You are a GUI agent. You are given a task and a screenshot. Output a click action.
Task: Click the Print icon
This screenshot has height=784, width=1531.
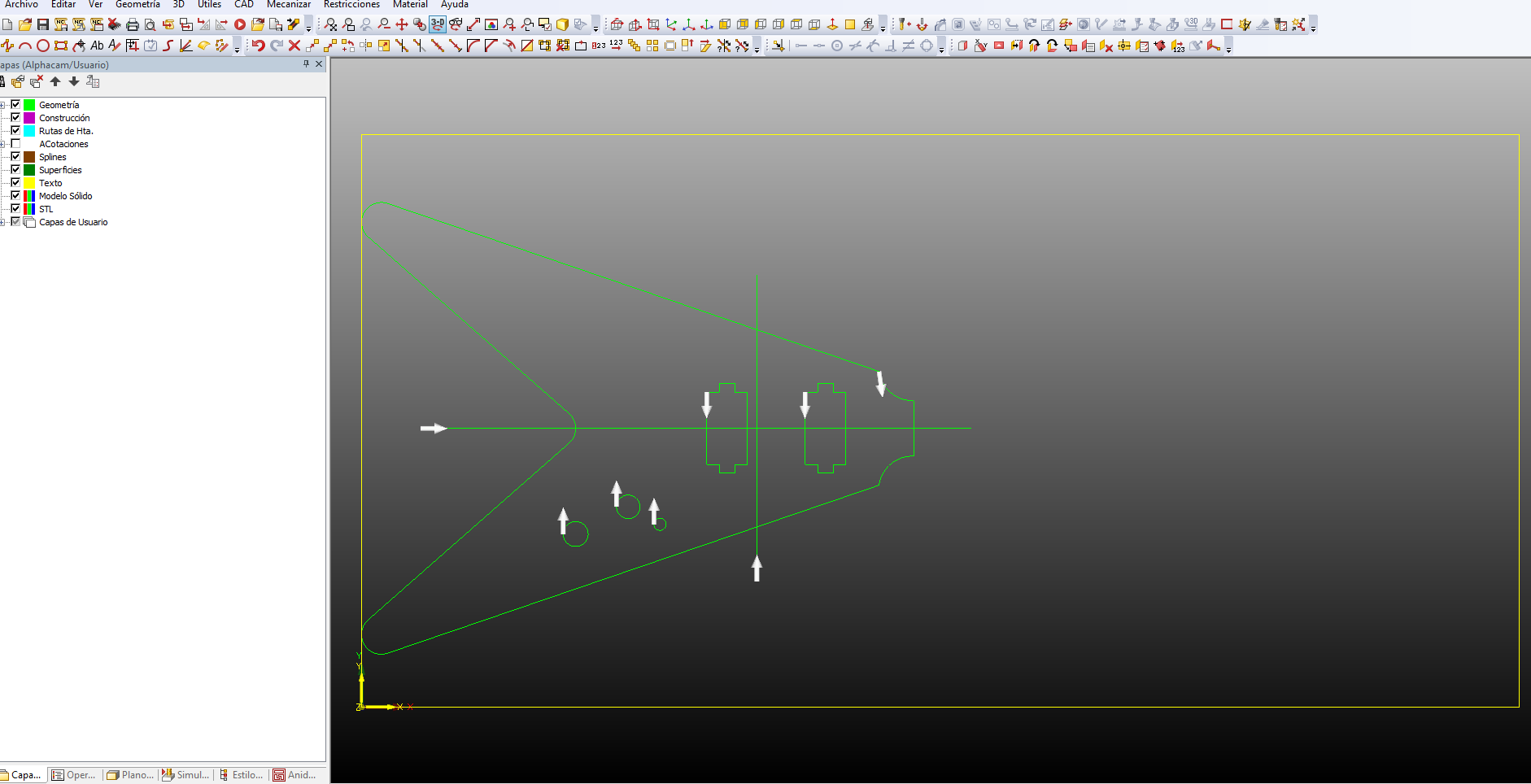pyautogui.click(x=133, y=24)
